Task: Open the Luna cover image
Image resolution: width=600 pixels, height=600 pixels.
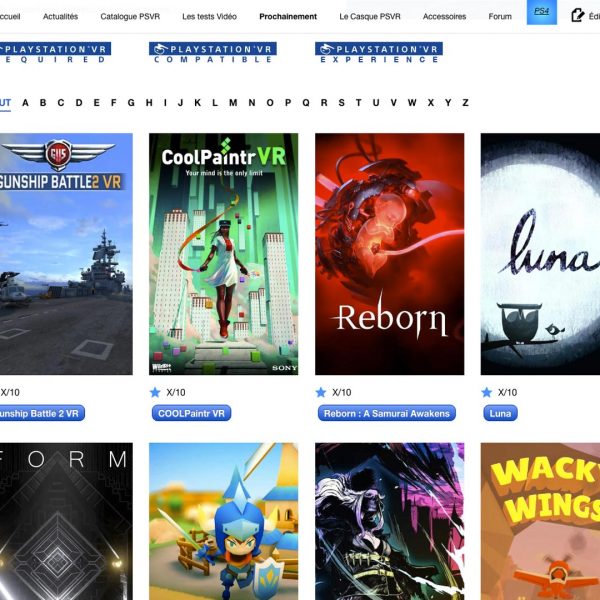Action: (540, 254)
